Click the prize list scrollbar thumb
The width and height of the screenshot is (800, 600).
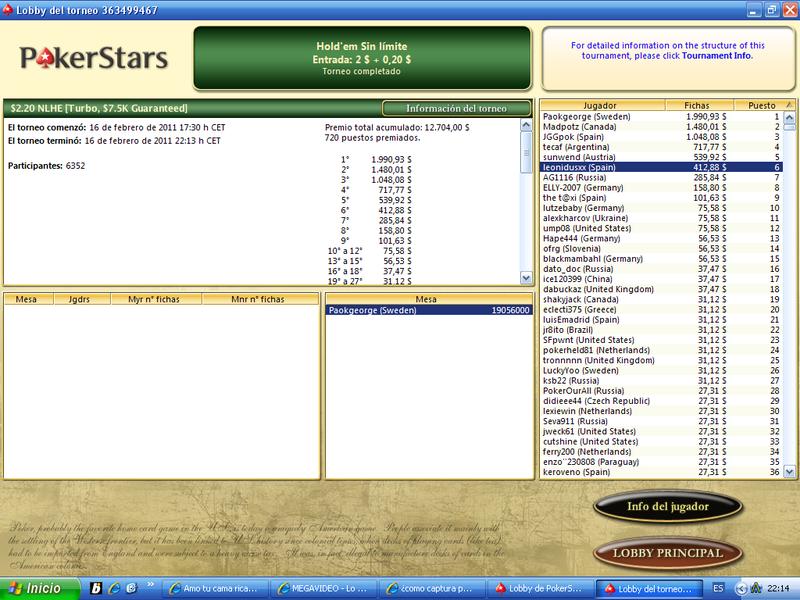[526, 153]
